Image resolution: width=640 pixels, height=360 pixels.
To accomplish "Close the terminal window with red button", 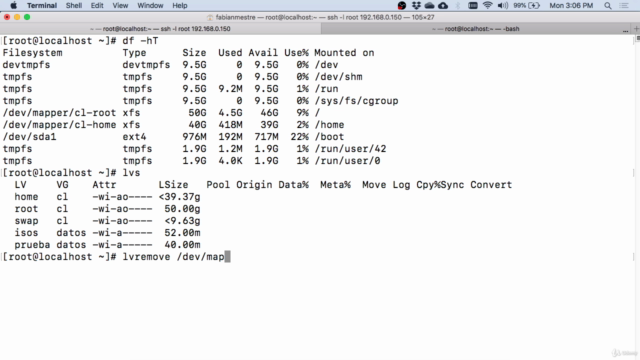I will (x=7, y=17).
